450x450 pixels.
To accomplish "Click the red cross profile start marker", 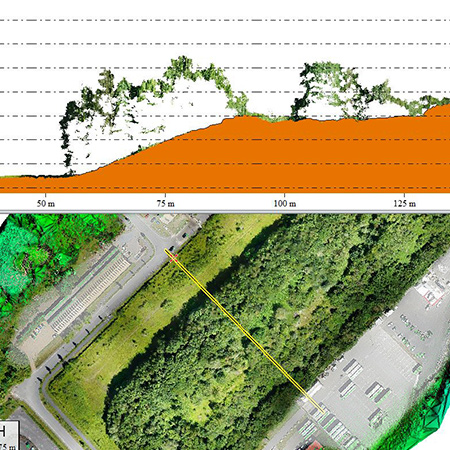I will (173, 257).
